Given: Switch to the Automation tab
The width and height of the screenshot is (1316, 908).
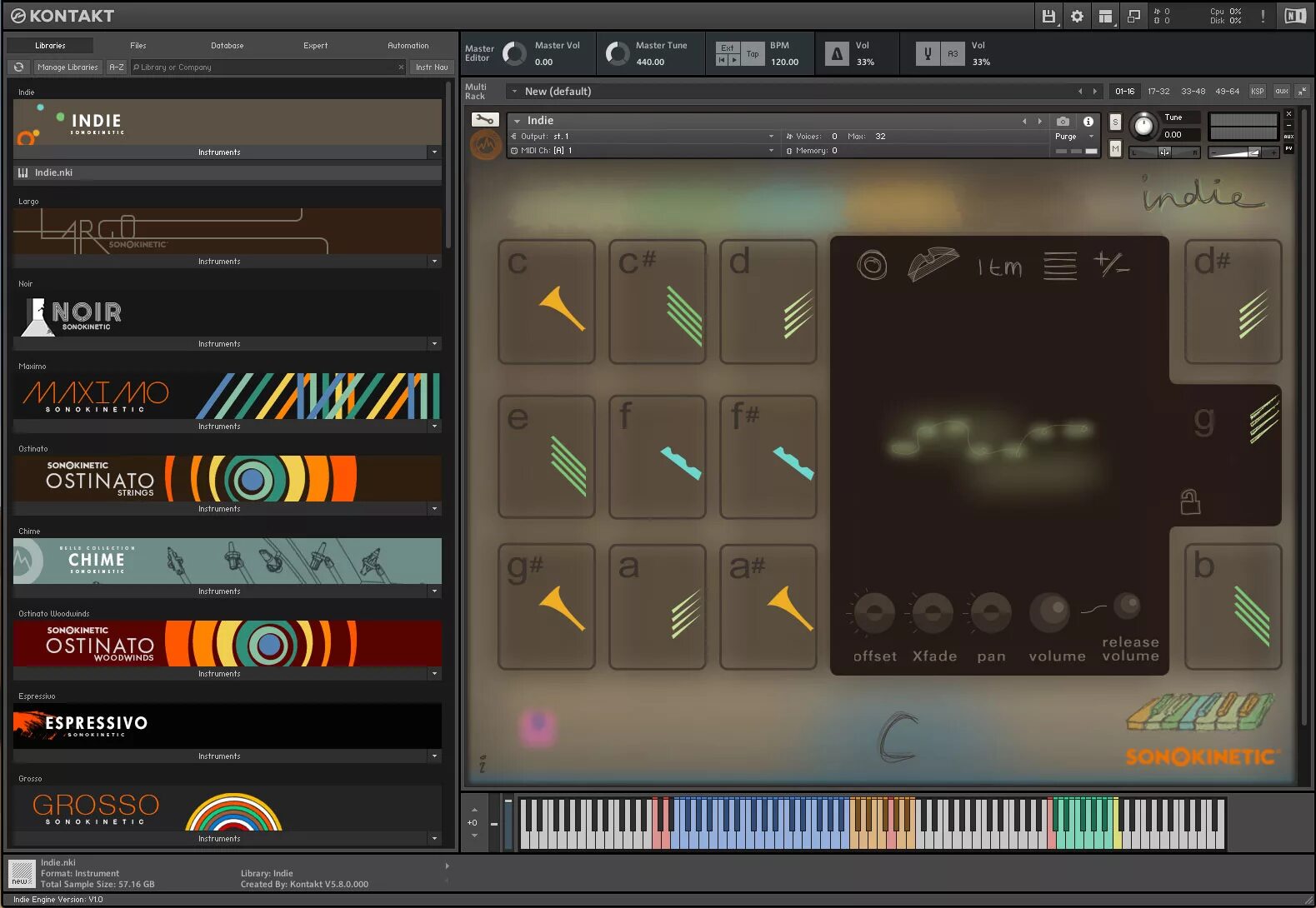Looking at the screenshot, I should (408, 45).
